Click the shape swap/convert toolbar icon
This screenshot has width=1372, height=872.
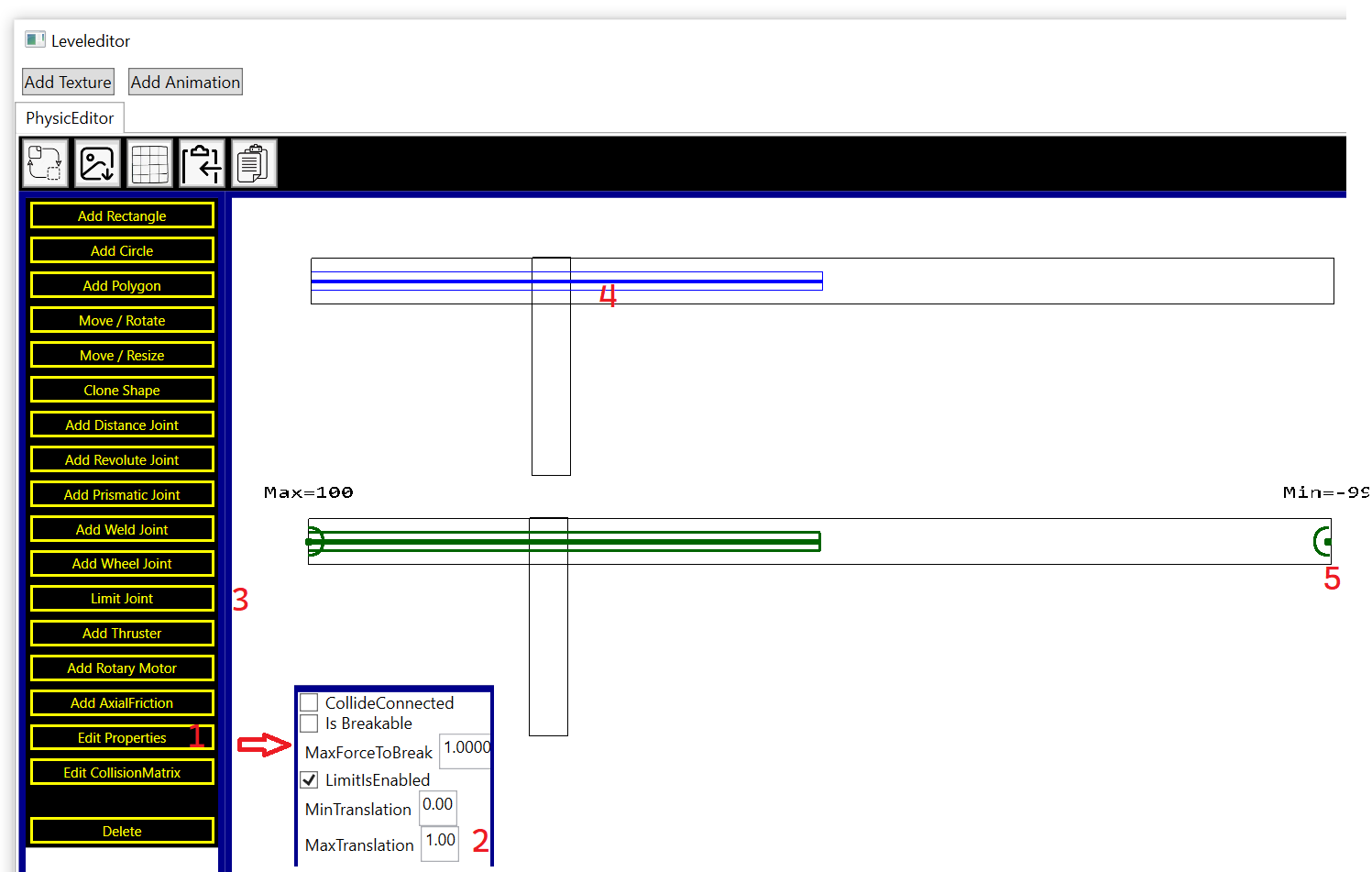[x=44, y=164]
